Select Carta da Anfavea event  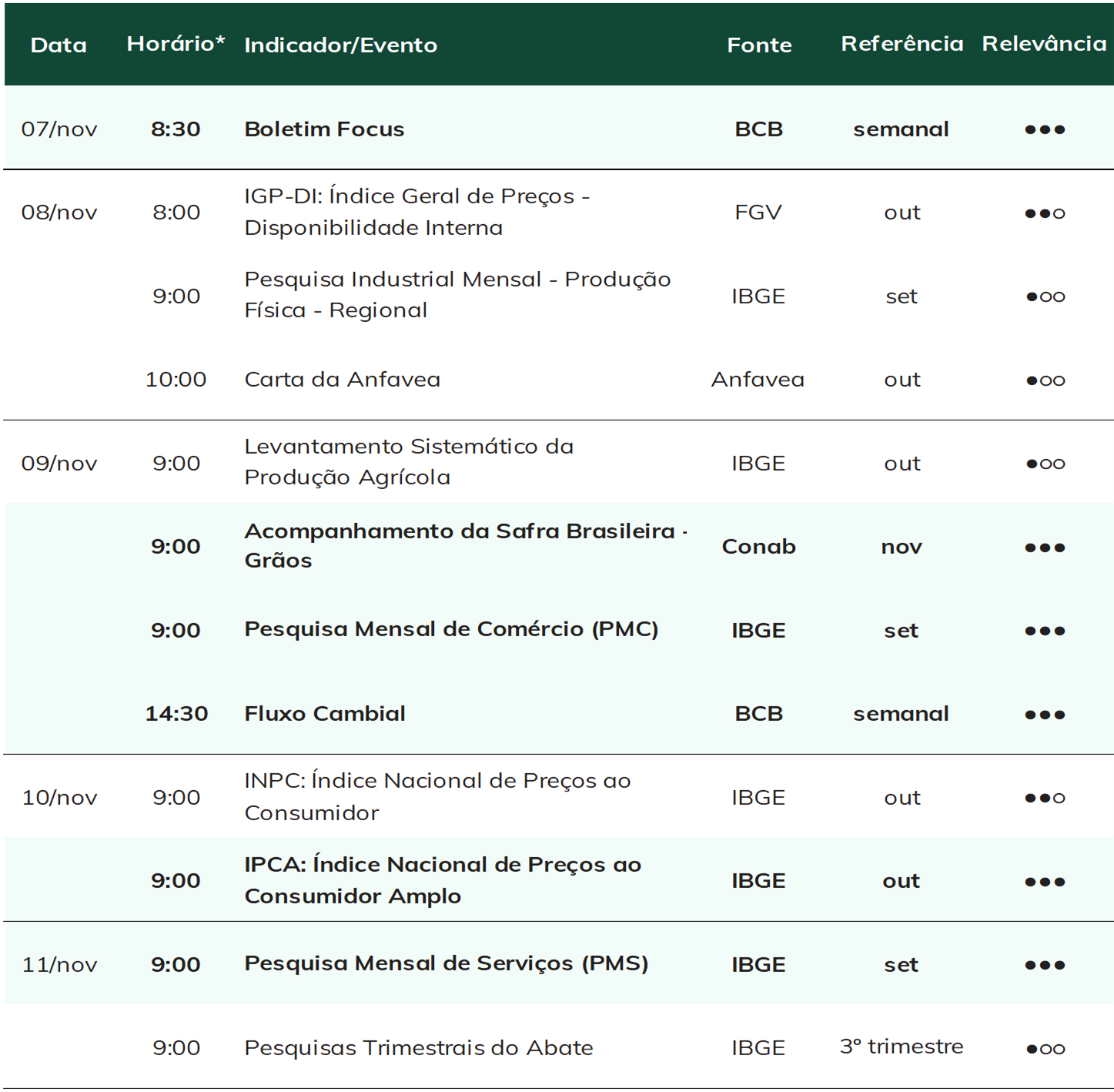[343, 379]
